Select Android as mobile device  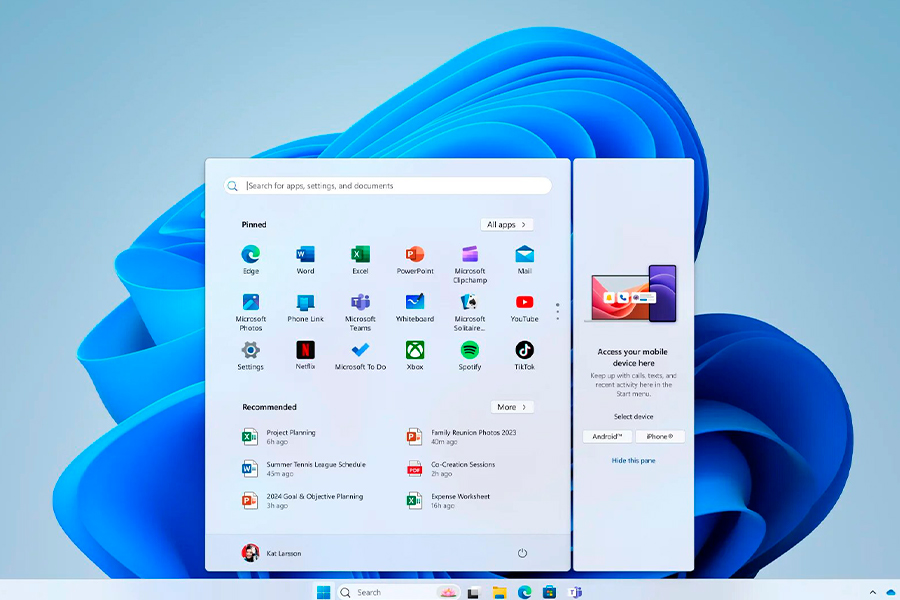click(607, 436)
